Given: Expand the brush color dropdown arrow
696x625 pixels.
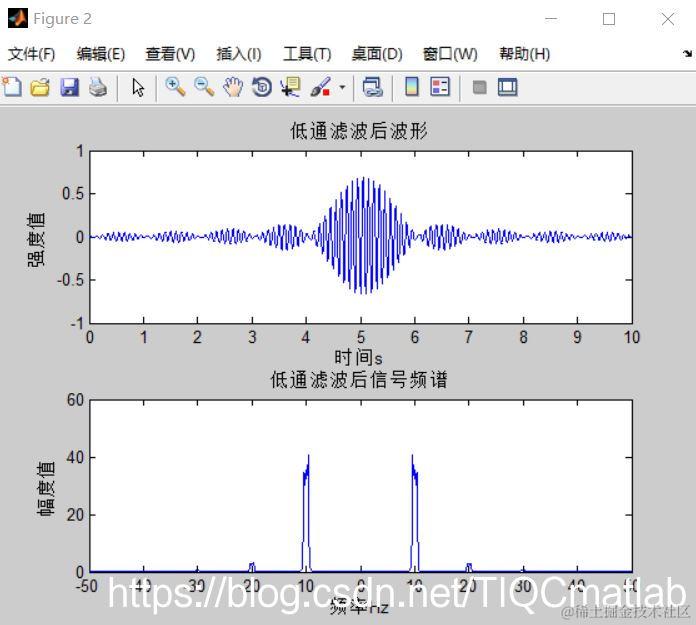Looking at the screenshot, I should click(x=342, y=87).
